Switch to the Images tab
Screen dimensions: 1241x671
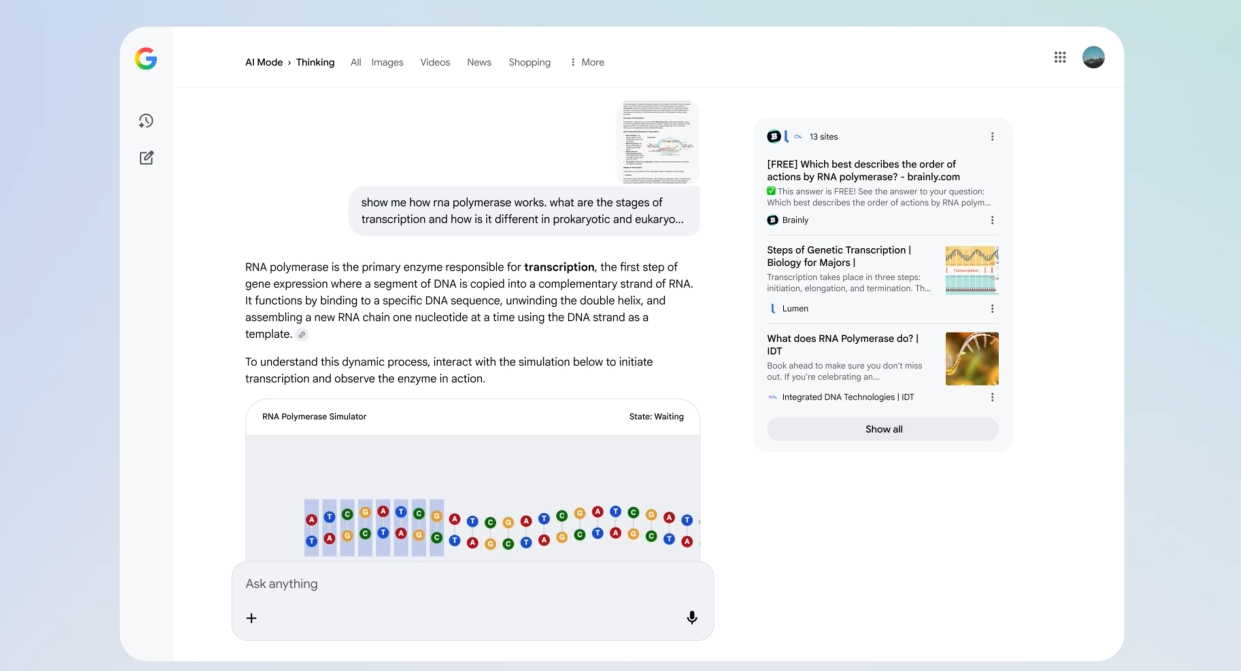tap(387, 62)
